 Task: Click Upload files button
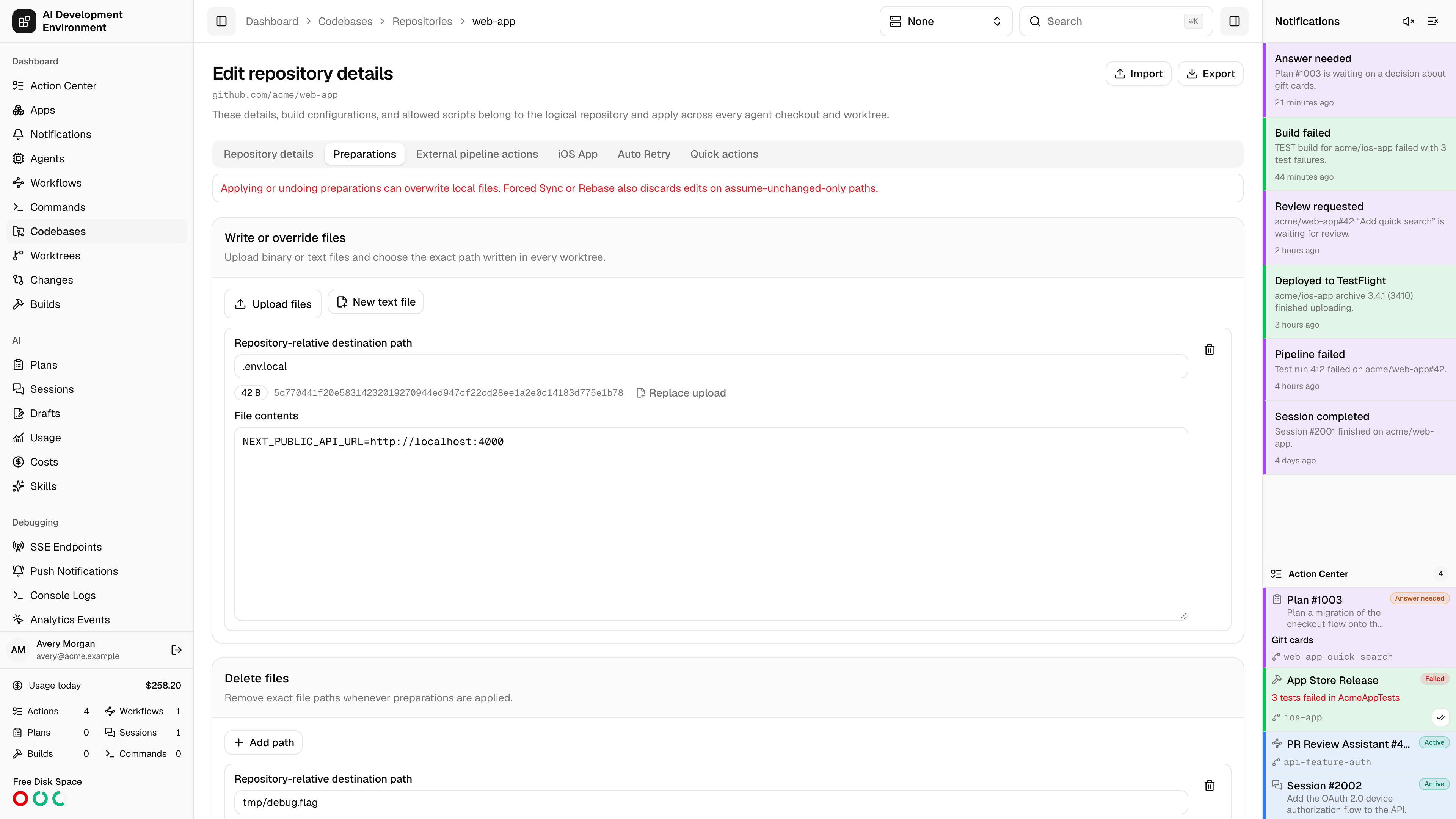[x=273, y=304]
